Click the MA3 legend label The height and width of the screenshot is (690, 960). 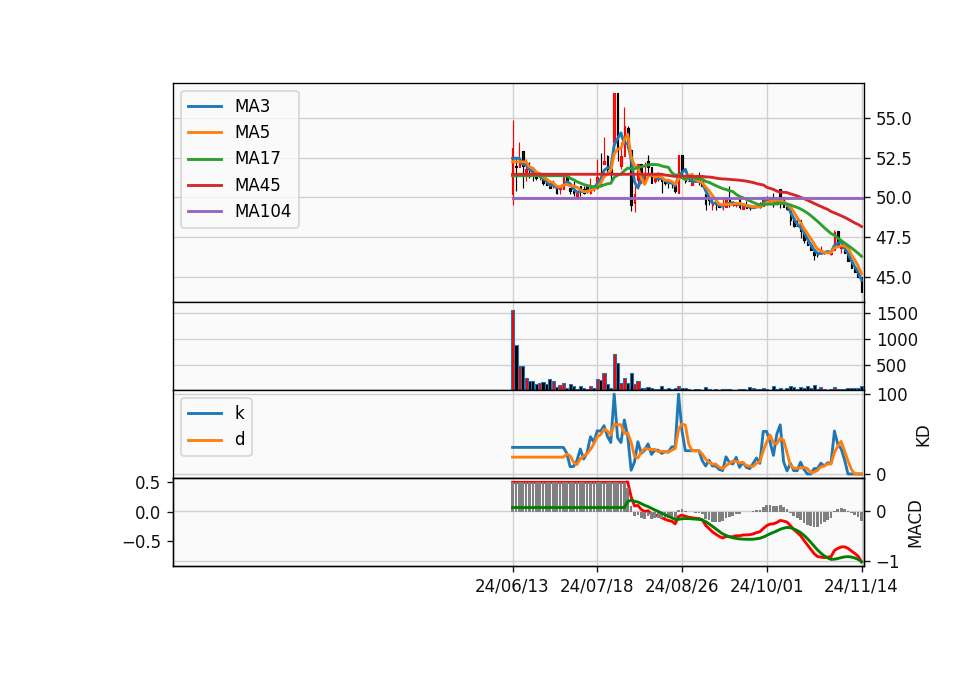252,106
